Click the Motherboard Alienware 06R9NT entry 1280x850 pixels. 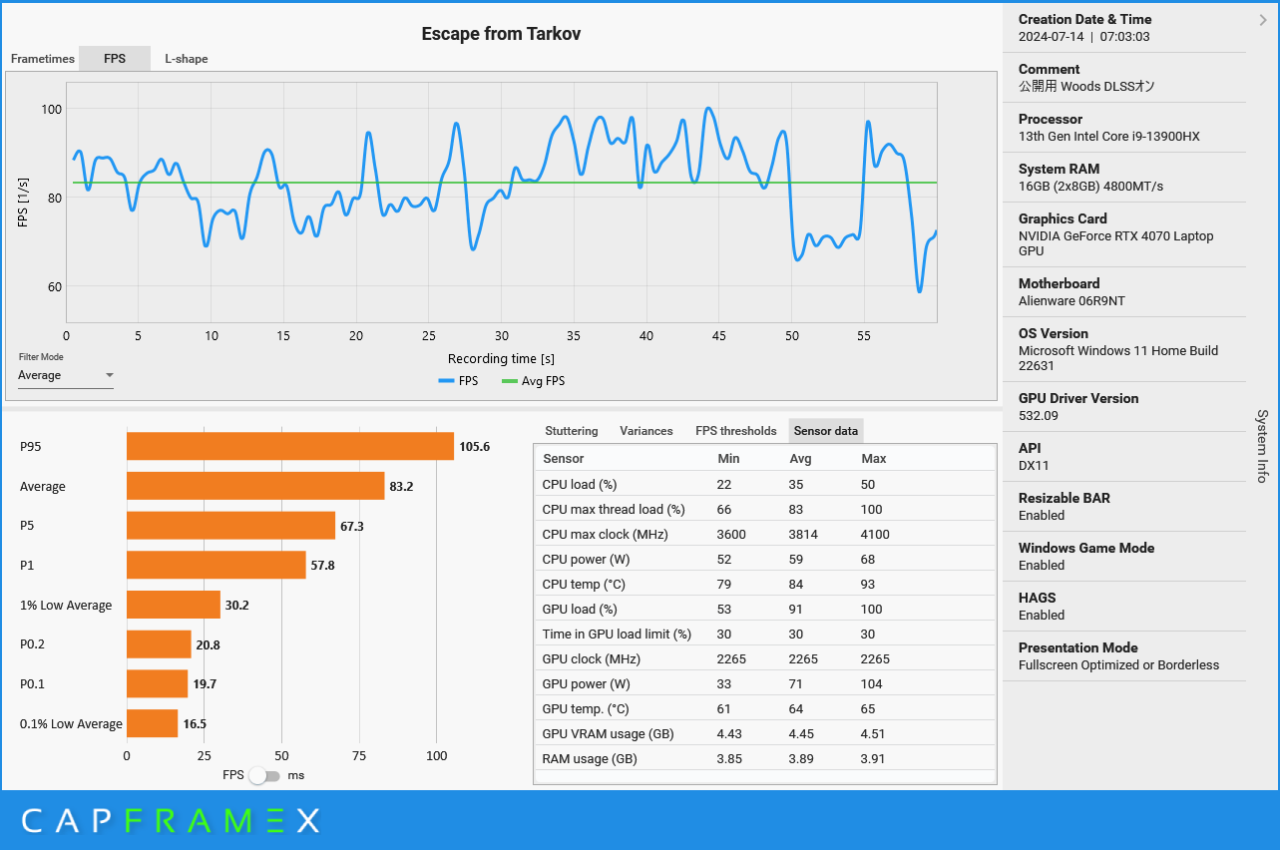click(x=1124, y=292)
